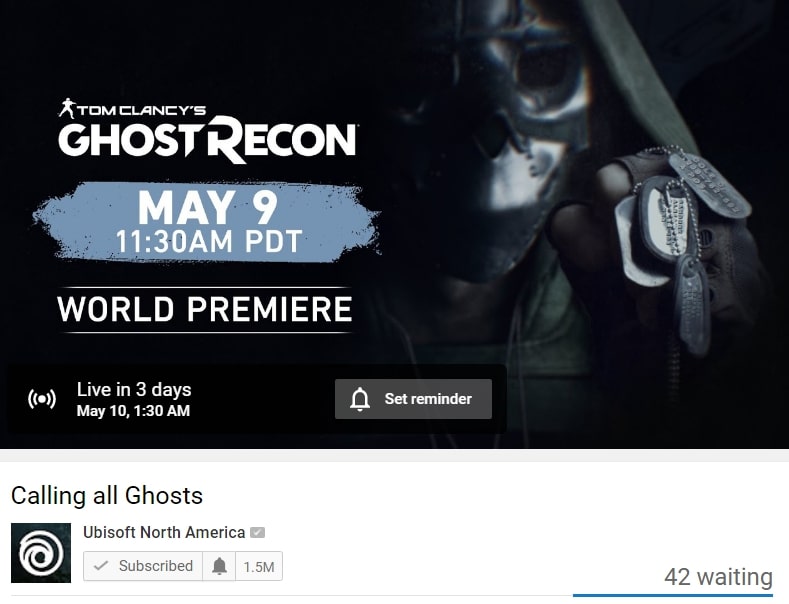789x604 pixels.
Task: Set a reminder for the premiere
Action: (x=413, y=399)
